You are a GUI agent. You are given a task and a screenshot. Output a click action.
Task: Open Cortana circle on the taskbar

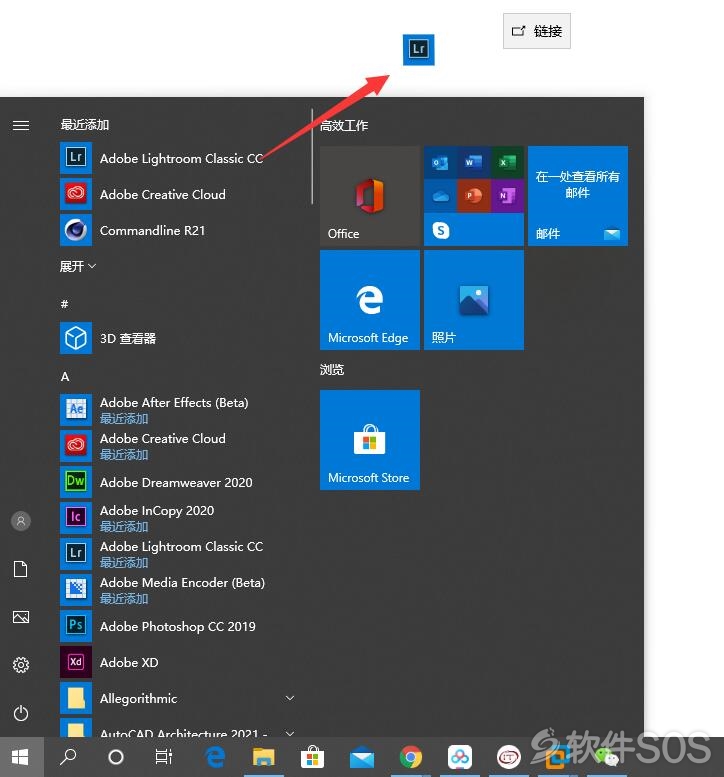[x=115, y=757]
